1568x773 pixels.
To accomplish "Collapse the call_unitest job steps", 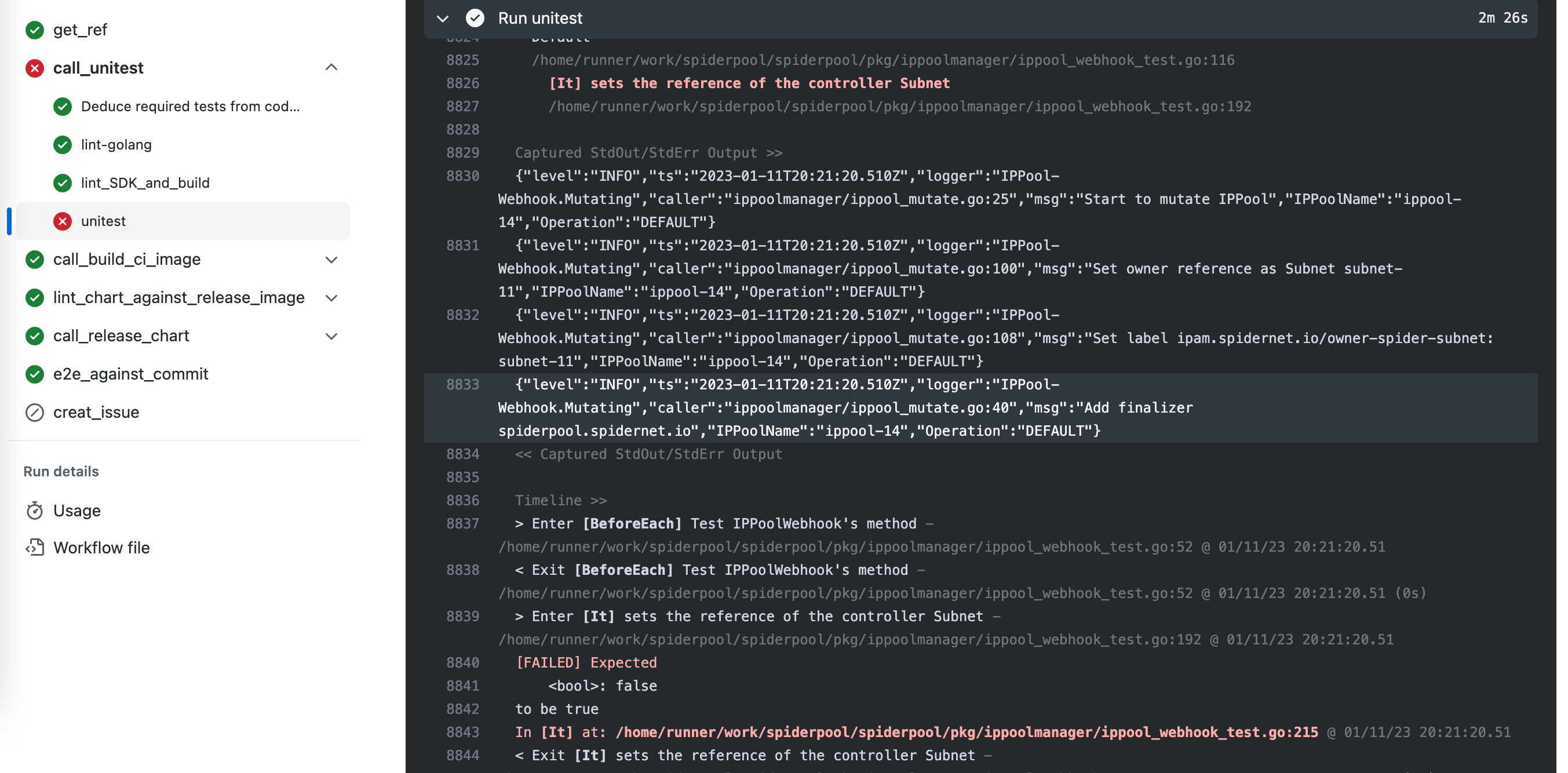I will 331,67.
